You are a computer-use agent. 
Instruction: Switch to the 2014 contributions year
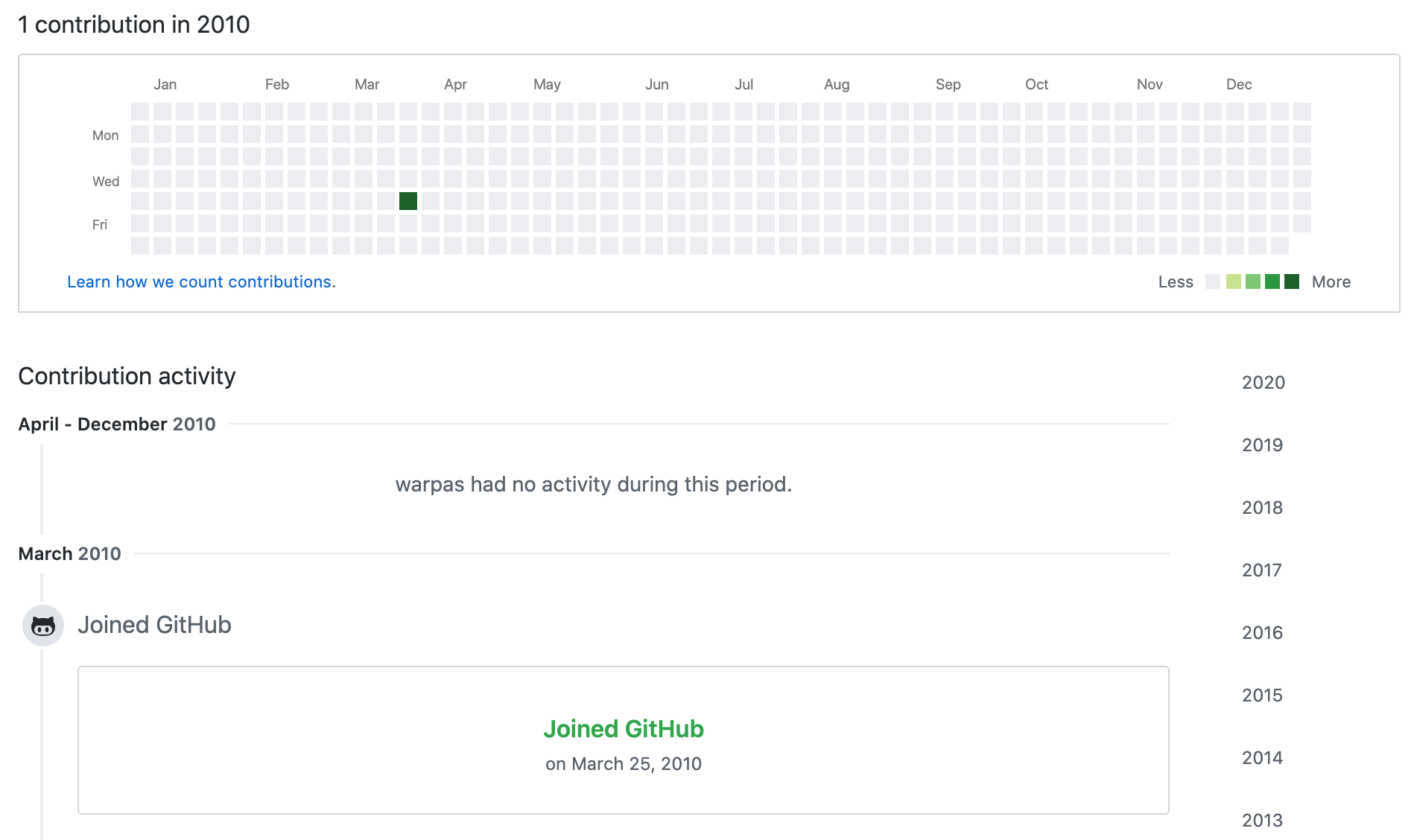tap(1263, 757)
